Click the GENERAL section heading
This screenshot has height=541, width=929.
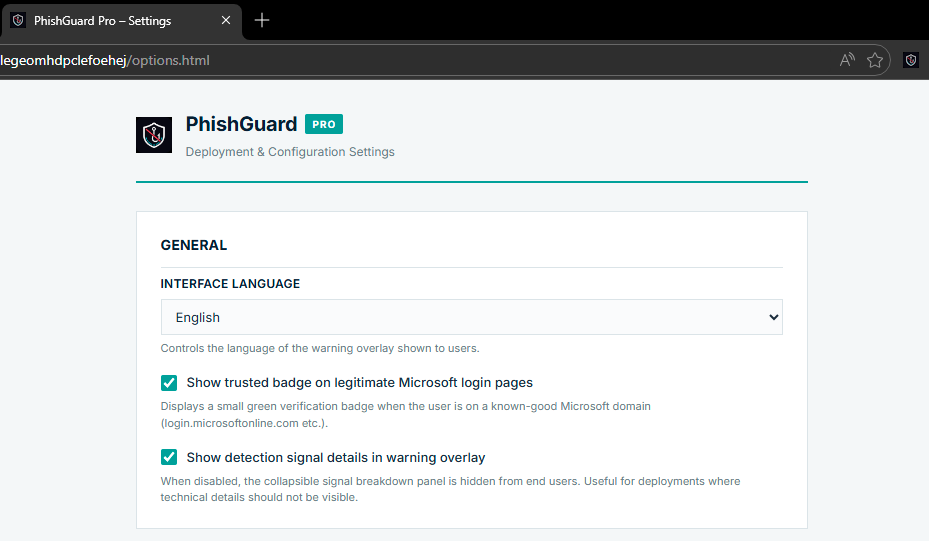click(194, 245)
